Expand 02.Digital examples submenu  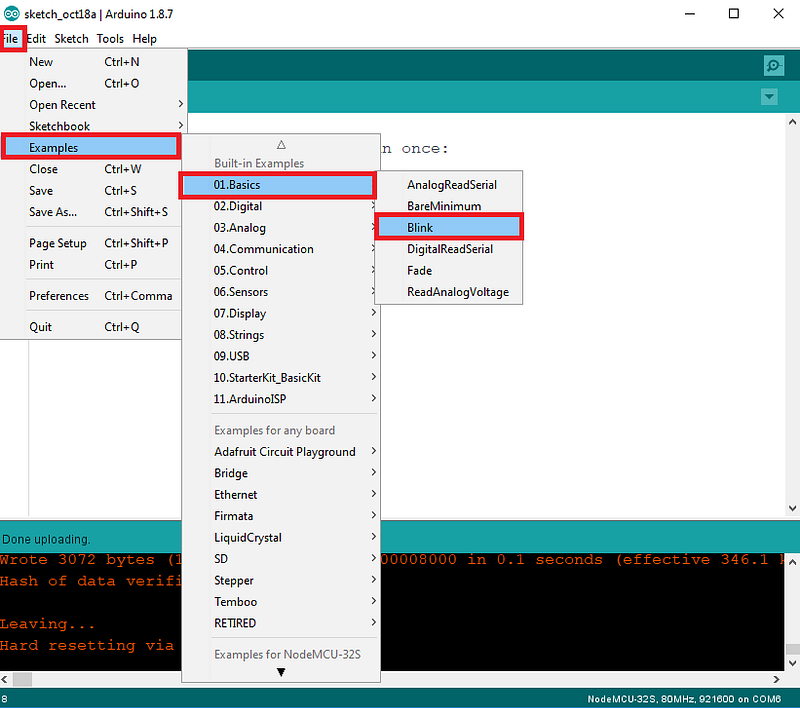tap(281, 206)
